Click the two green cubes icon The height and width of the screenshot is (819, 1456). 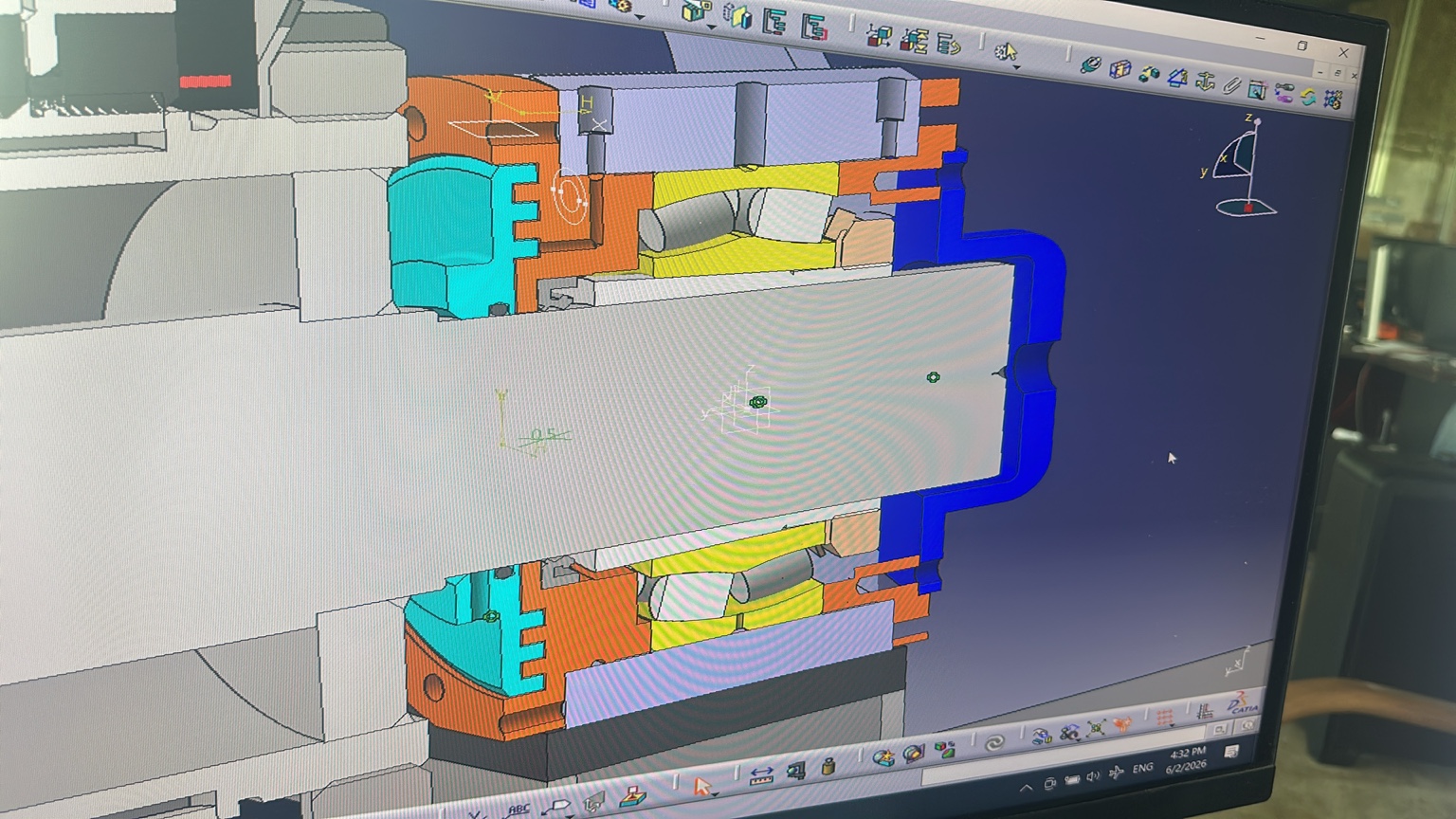point(1149,74)
